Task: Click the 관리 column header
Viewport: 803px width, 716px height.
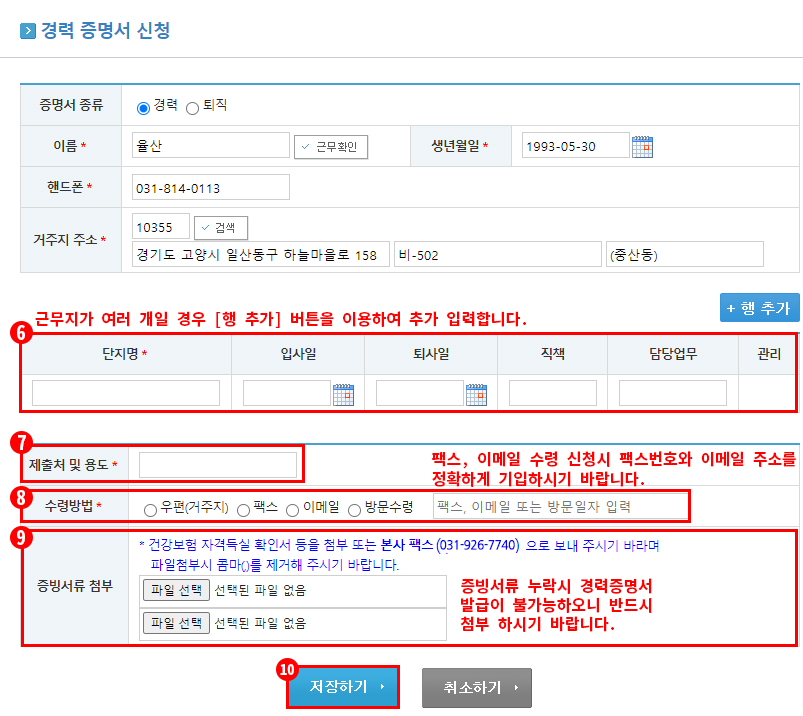Action: point(769,354)
